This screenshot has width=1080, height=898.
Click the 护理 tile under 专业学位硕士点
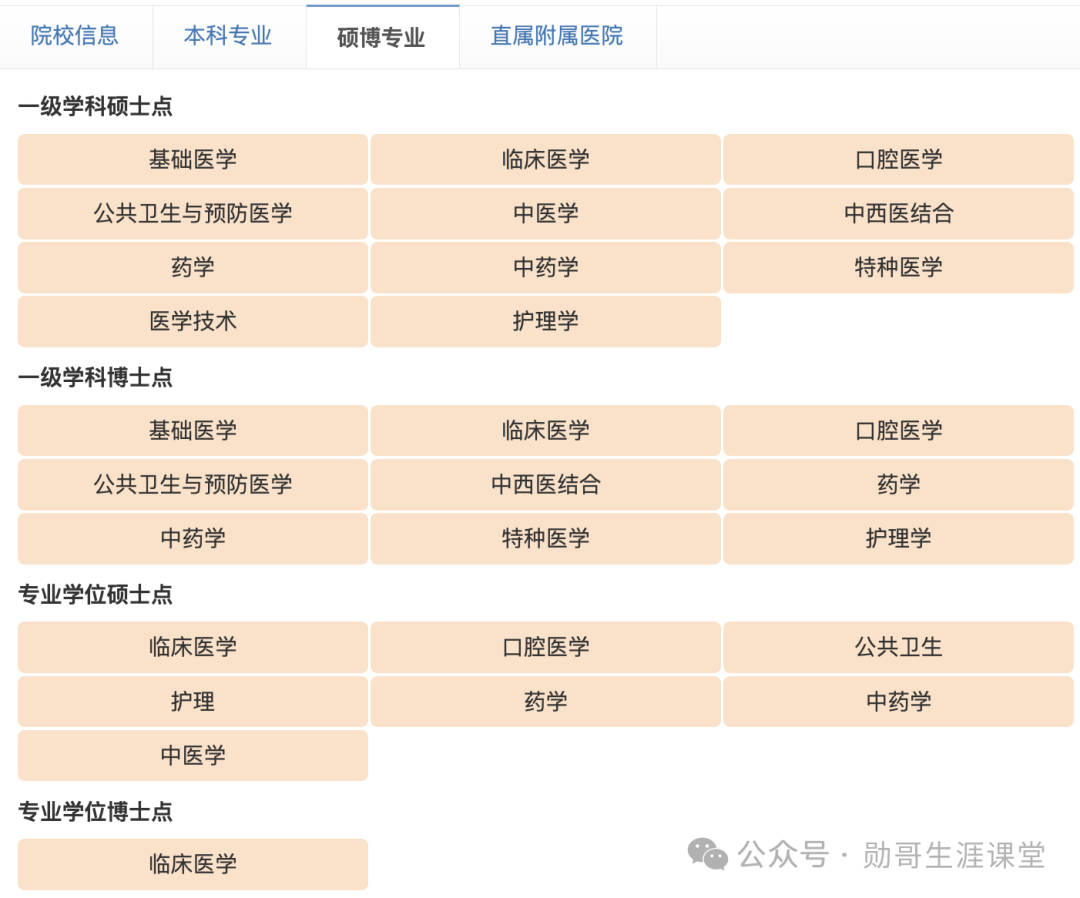(x=192, y=701)
